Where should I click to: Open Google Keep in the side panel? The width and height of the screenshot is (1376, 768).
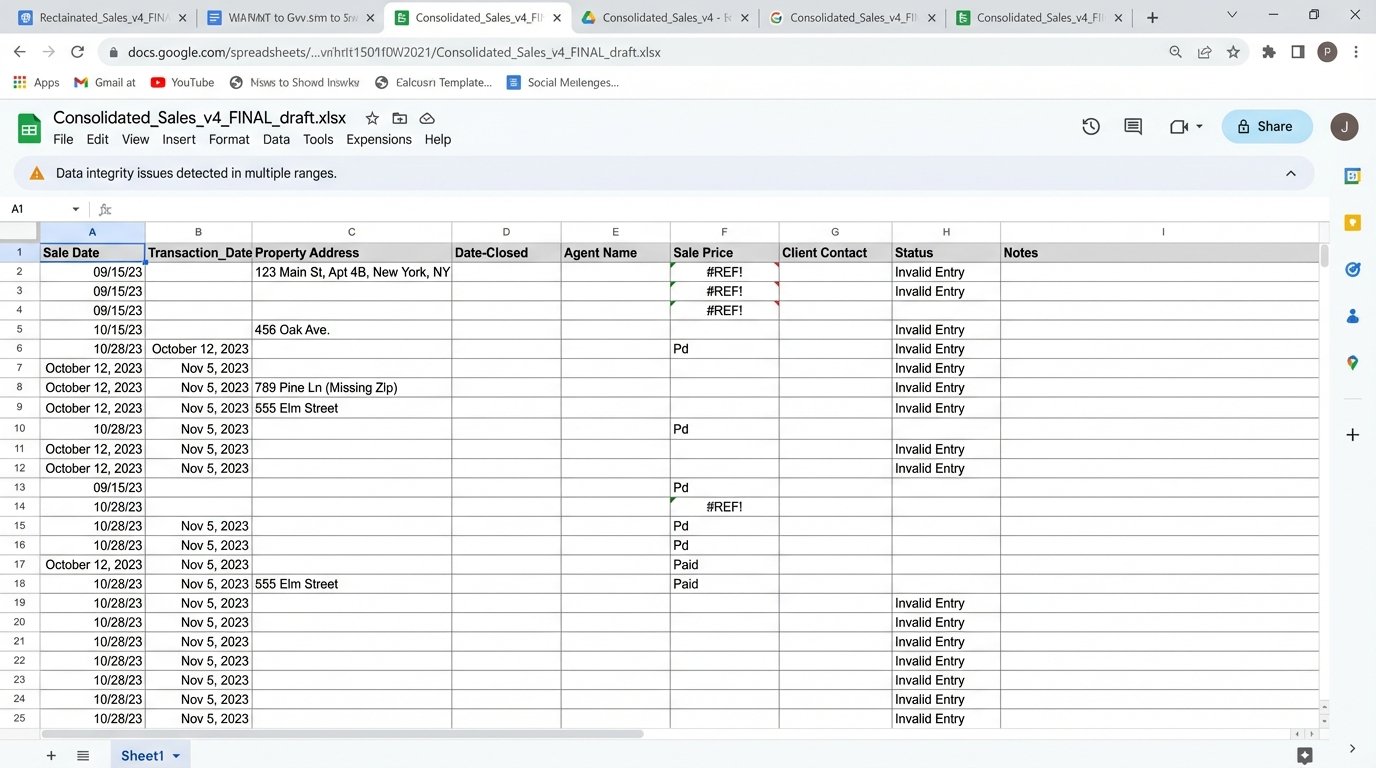[x=1352, y=222]
